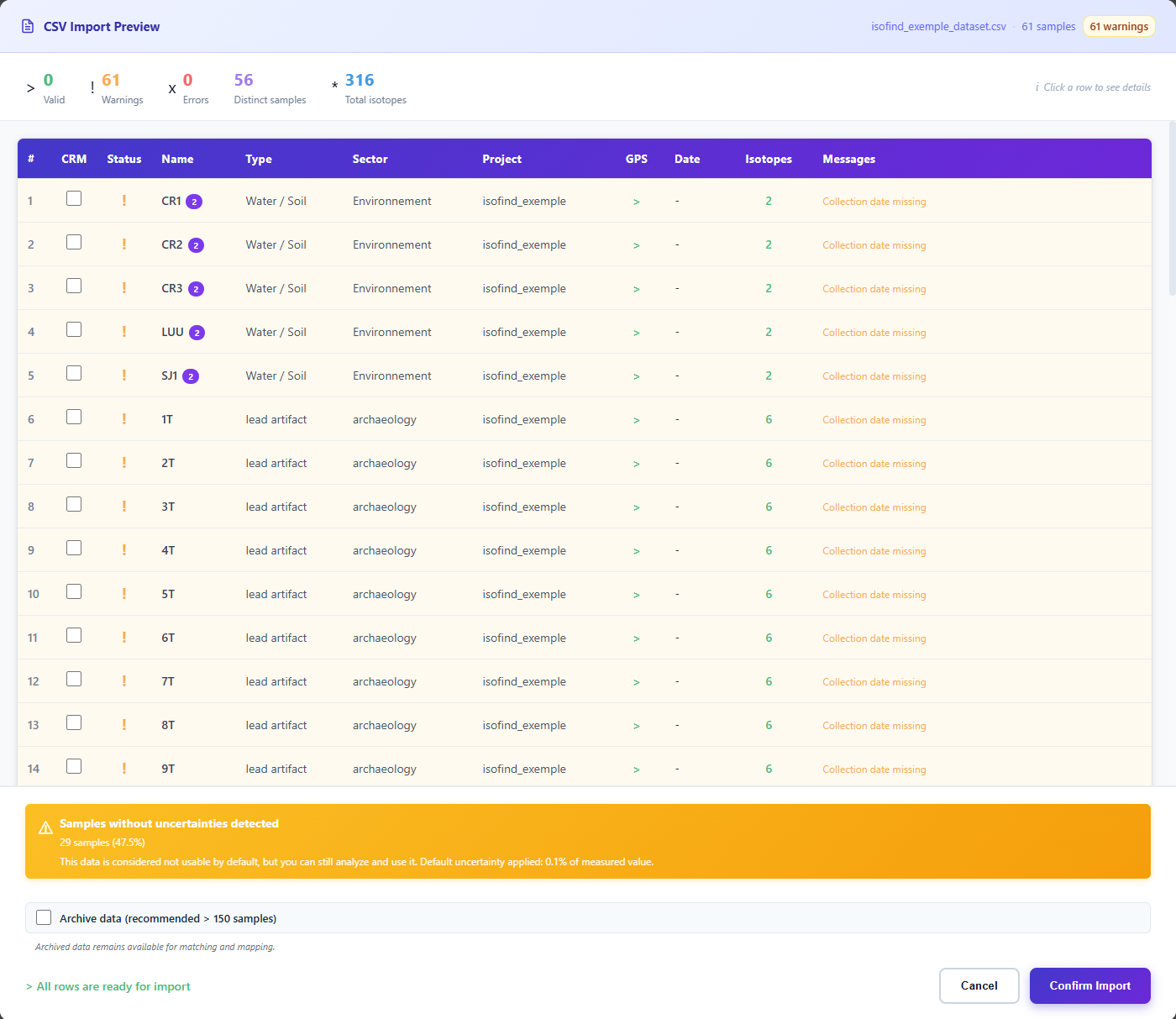Click the purple badge next to CR3
This screenshot has width=1176, height=1019.
[196, 289]
